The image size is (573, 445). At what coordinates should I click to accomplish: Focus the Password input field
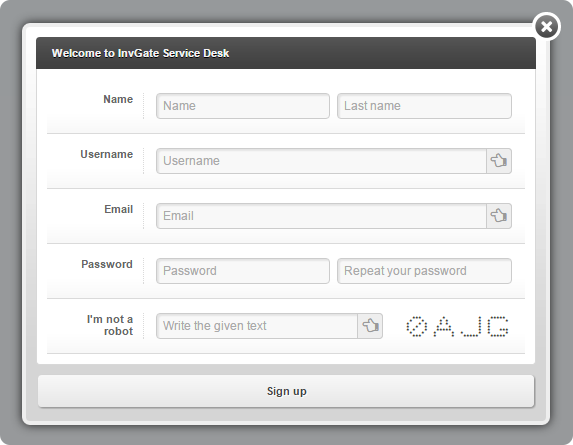pyautogui.click(x=243, y=271)
